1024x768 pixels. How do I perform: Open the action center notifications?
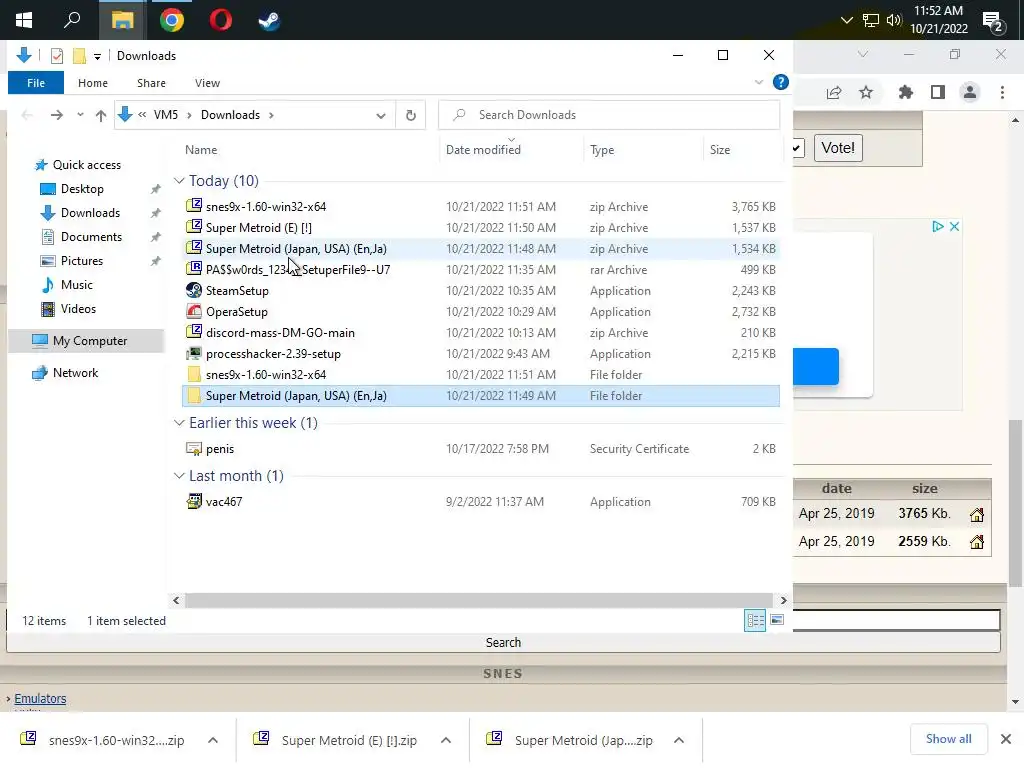pyautogui.click(x=993, y=22)
